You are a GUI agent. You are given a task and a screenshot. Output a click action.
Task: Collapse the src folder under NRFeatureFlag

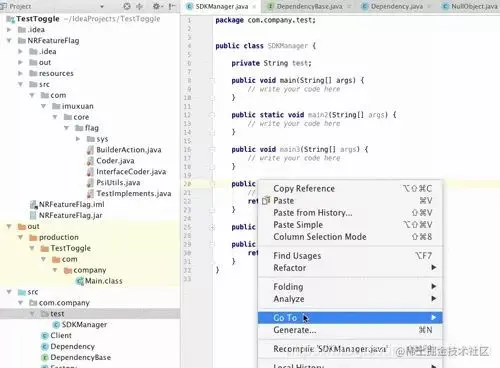coord(20,84)
